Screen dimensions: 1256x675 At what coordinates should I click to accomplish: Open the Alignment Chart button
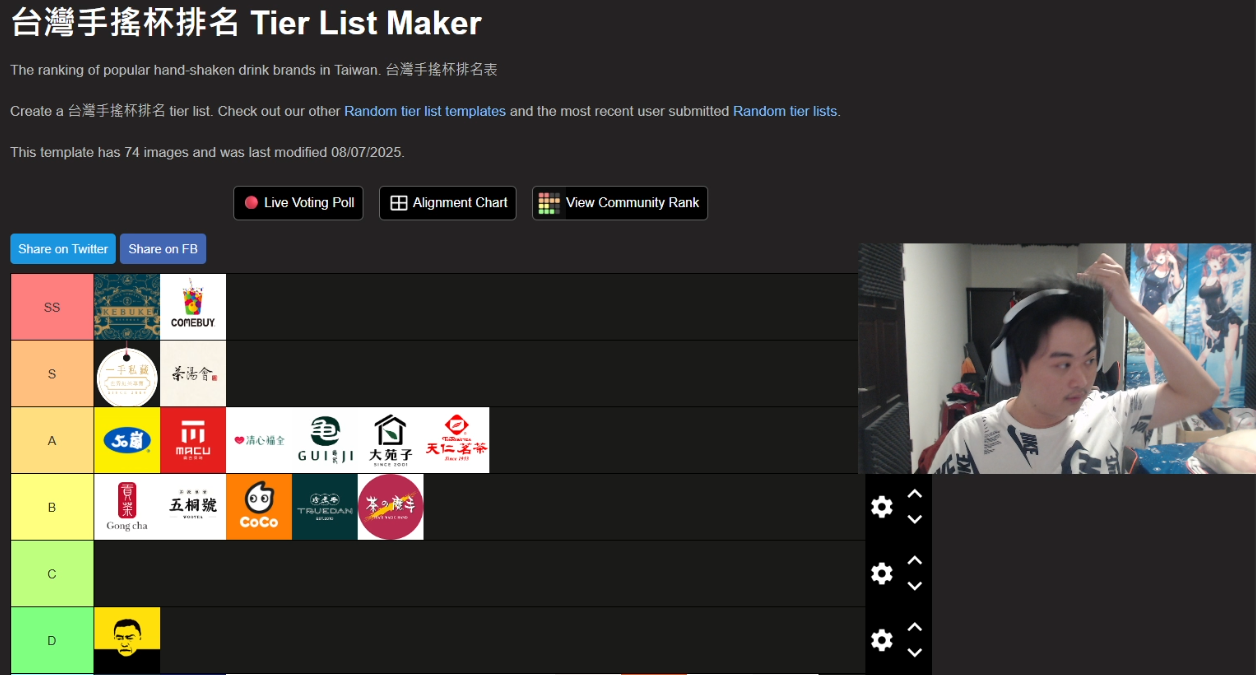(x=448, y=203)
